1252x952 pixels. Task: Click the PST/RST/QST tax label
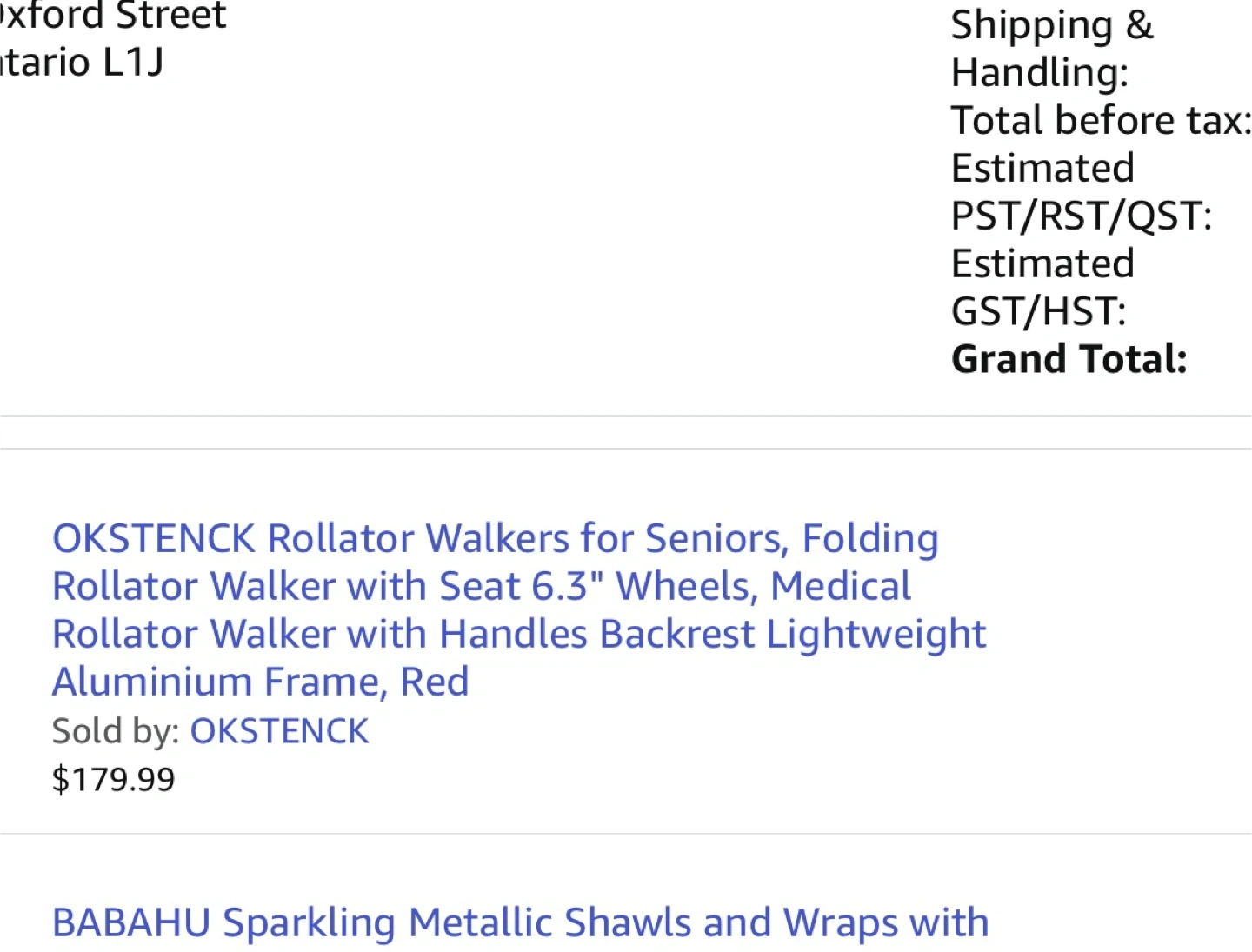(x=1082, y=216)
